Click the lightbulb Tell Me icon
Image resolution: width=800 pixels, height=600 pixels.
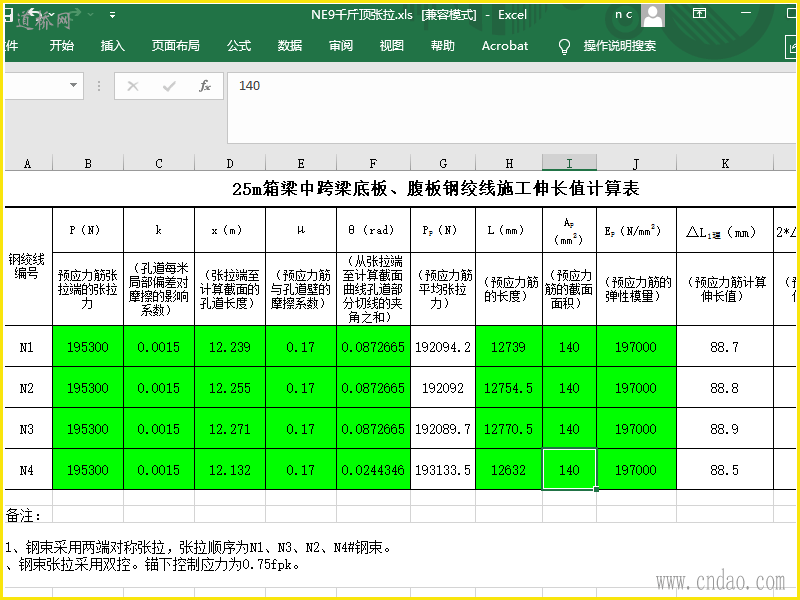(564, 46)
